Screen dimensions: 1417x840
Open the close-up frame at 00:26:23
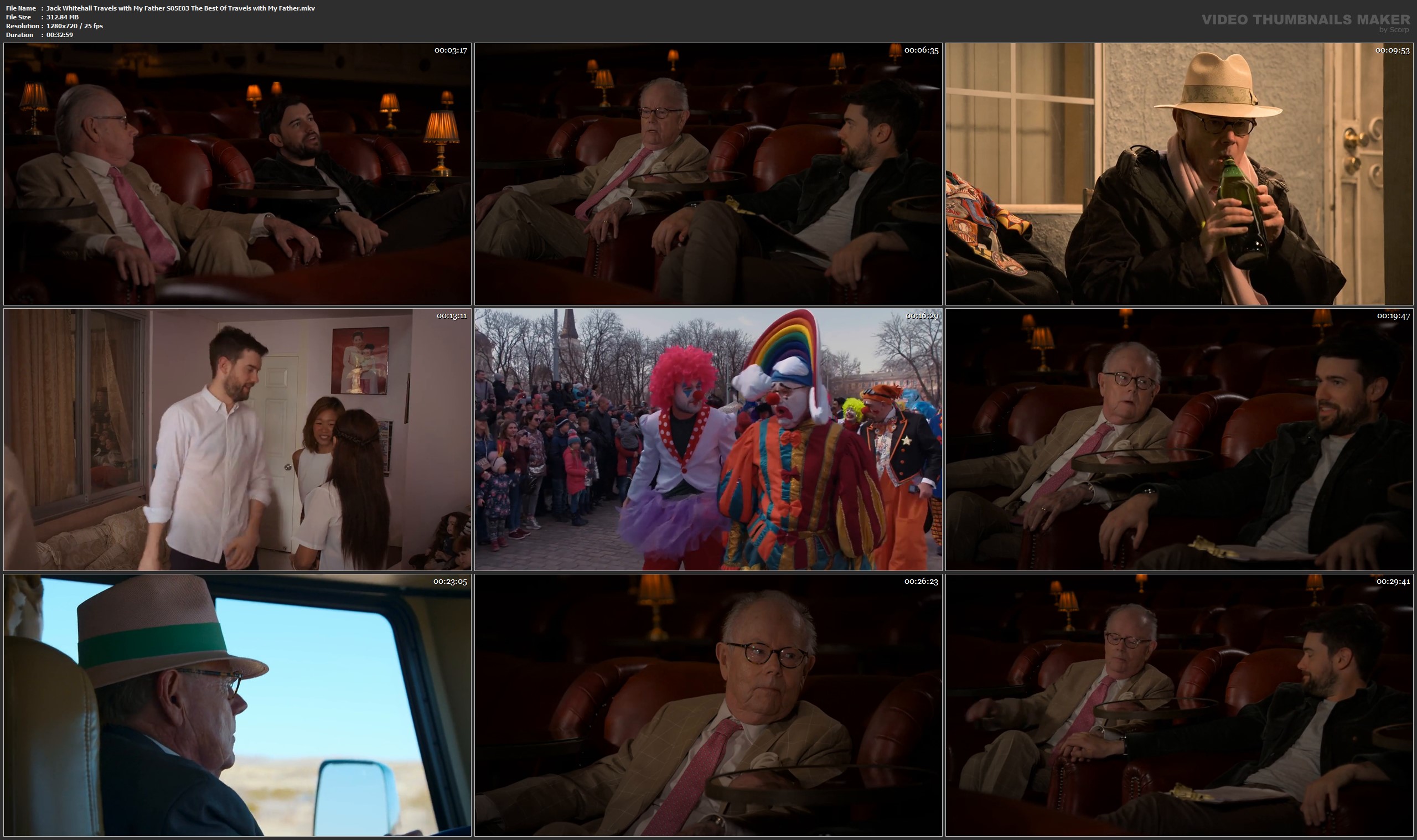(x=708, y=706)
